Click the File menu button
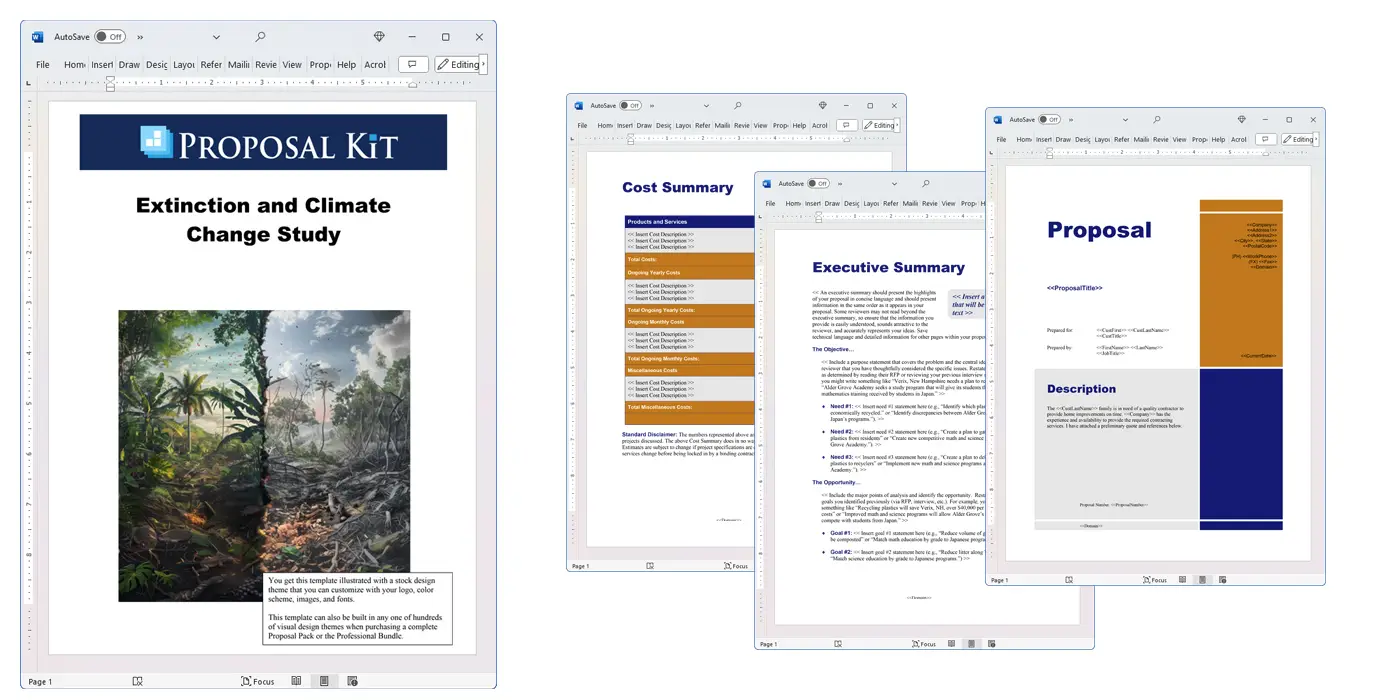Viewport: 1400px width, 700px height. tap(42, 63)
